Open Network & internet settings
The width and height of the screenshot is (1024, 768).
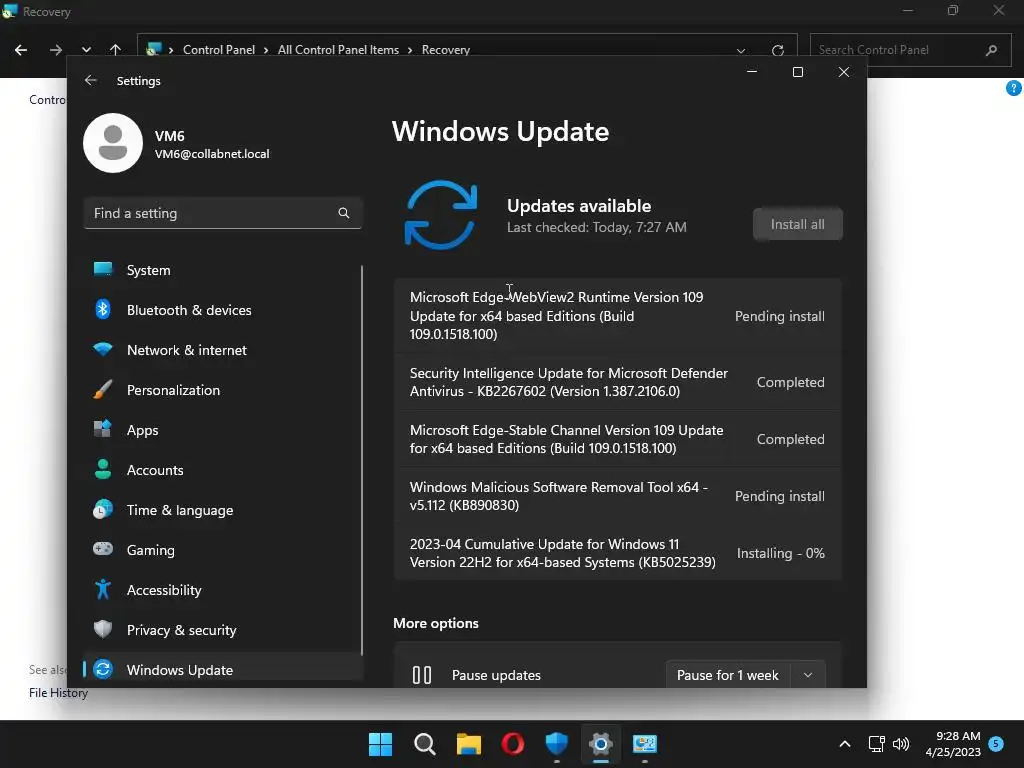(222, 350)
